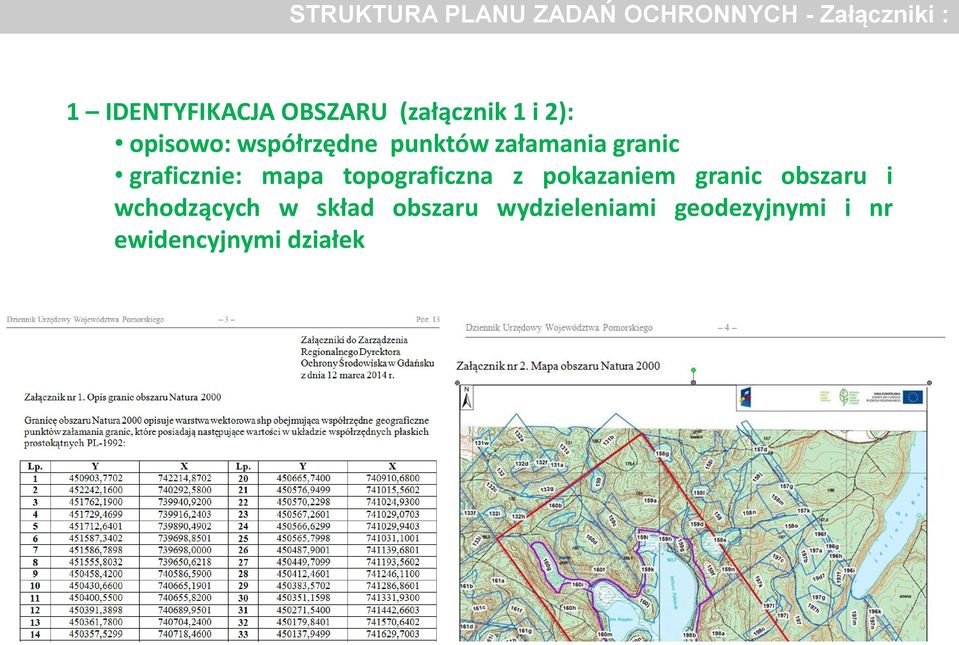Click the left-page header 'Dziennik Urzędowy Województwa Pomorskiego'

(x=86, y=320)
